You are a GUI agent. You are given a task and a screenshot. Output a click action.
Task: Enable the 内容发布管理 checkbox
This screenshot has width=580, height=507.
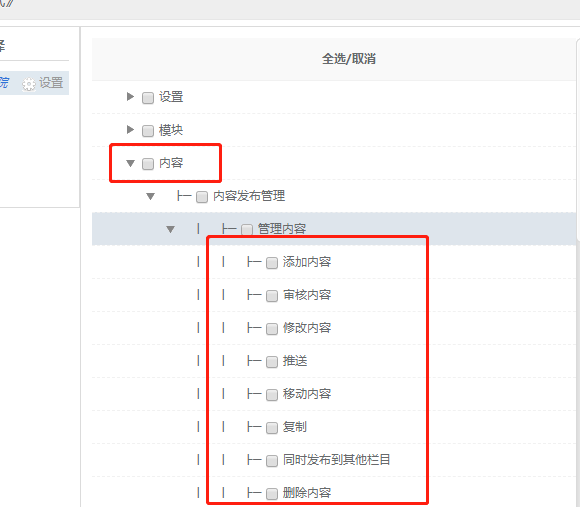click(x=202, y=197)
